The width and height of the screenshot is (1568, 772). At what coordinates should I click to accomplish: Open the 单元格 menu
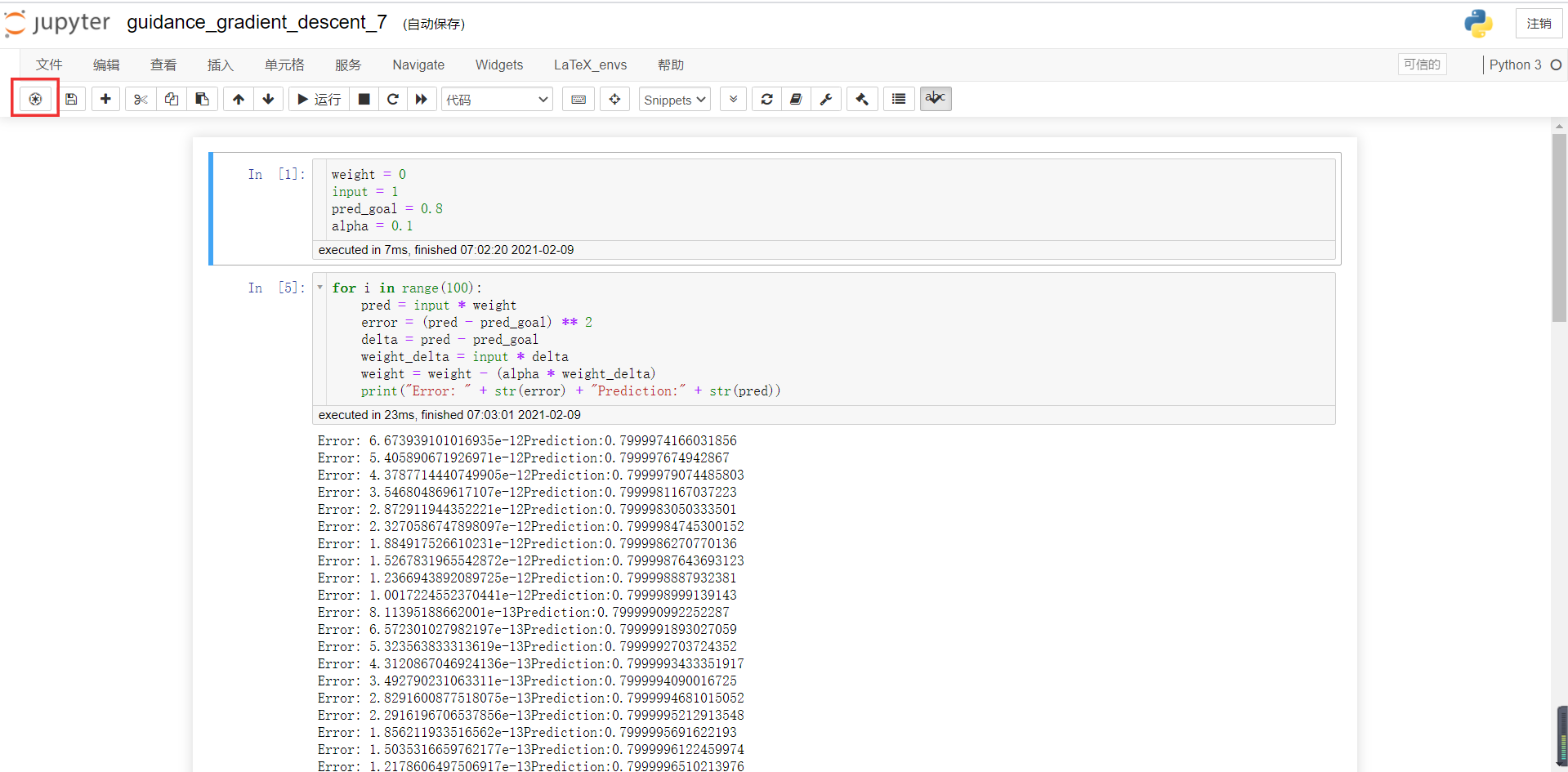[284, 65]
